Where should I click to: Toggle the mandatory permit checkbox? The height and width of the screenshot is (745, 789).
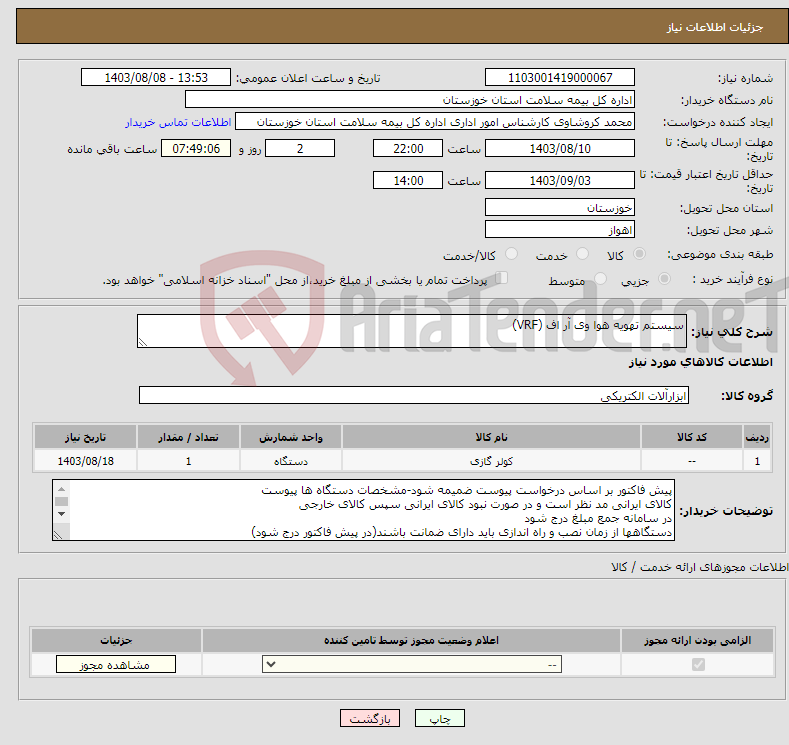pos(698,665)
